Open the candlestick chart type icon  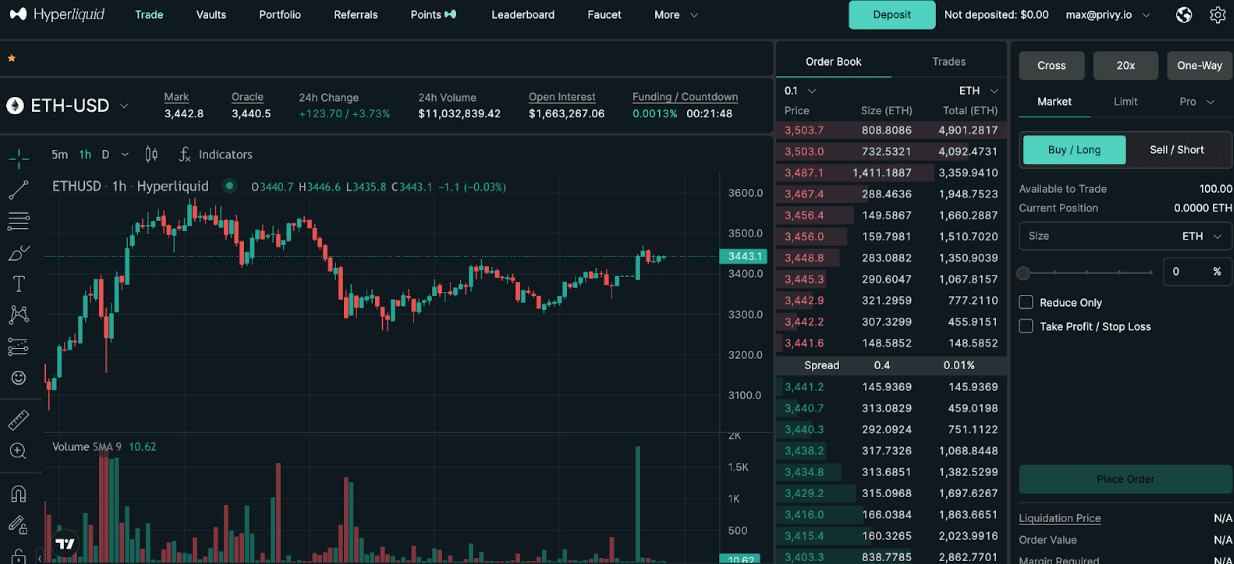point(152,154)
